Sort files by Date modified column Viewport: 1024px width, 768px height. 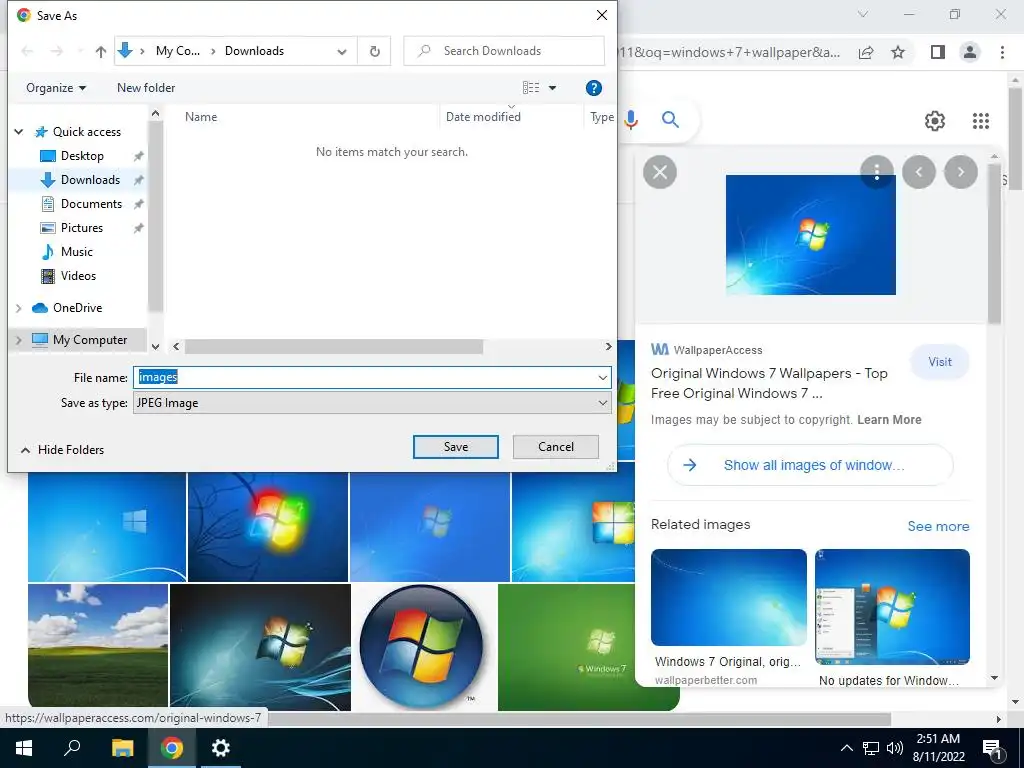click(x=483, y=117)
